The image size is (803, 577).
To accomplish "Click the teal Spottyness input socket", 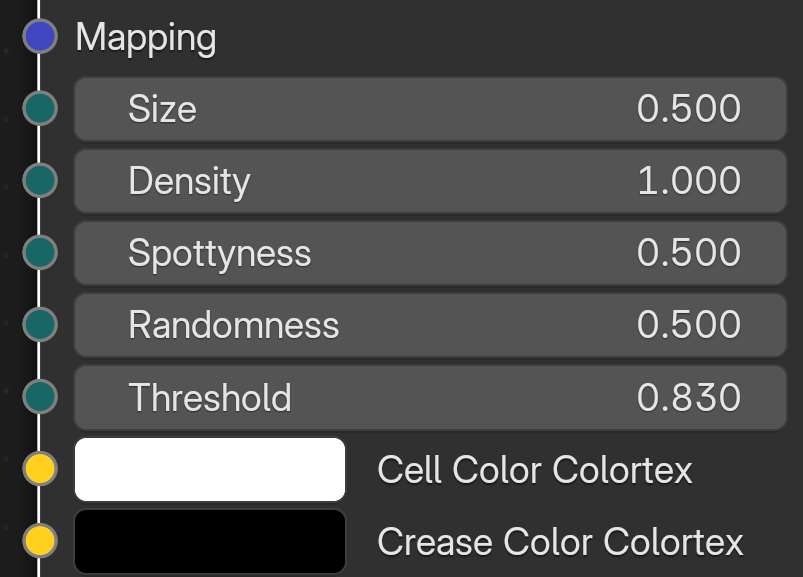I will 40,252.
